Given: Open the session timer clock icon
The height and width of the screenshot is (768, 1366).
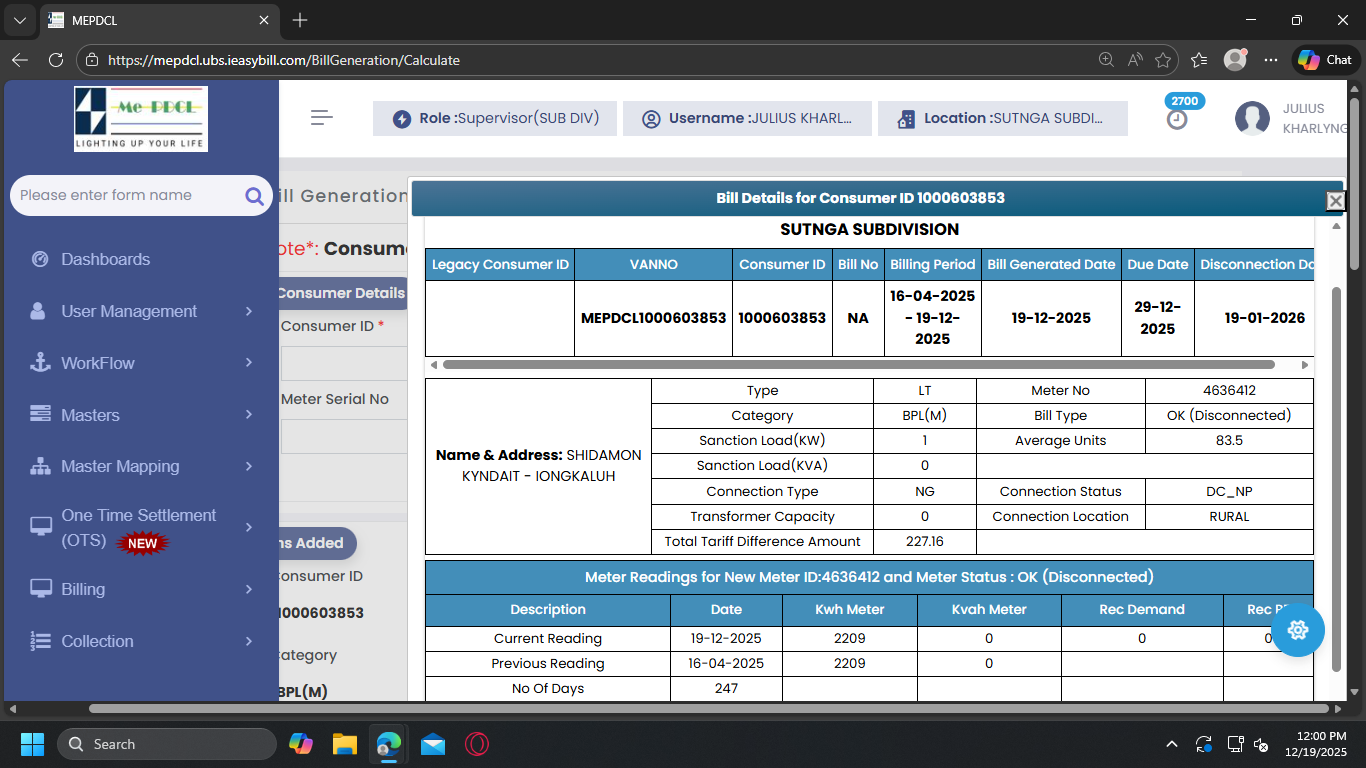Looking at the screenshot, I should tap(1177, 119).
